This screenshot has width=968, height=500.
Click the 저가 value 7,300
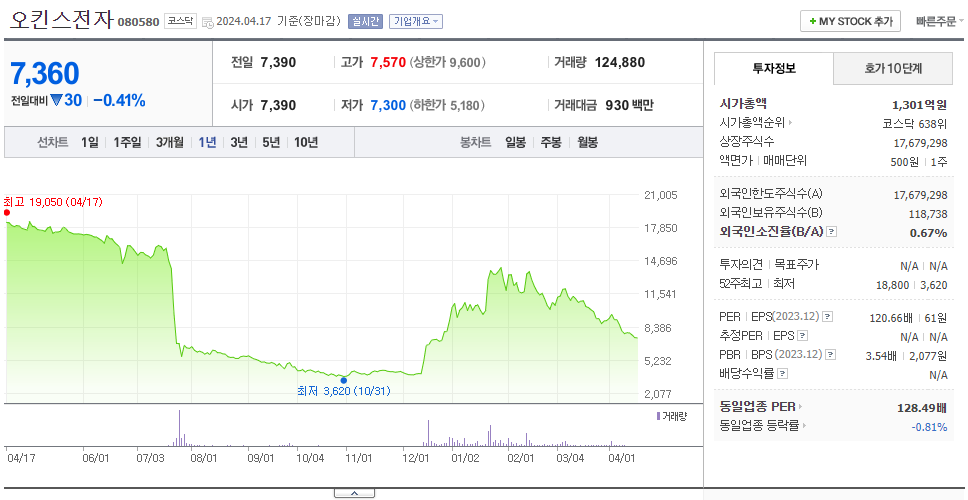[388, 106]
